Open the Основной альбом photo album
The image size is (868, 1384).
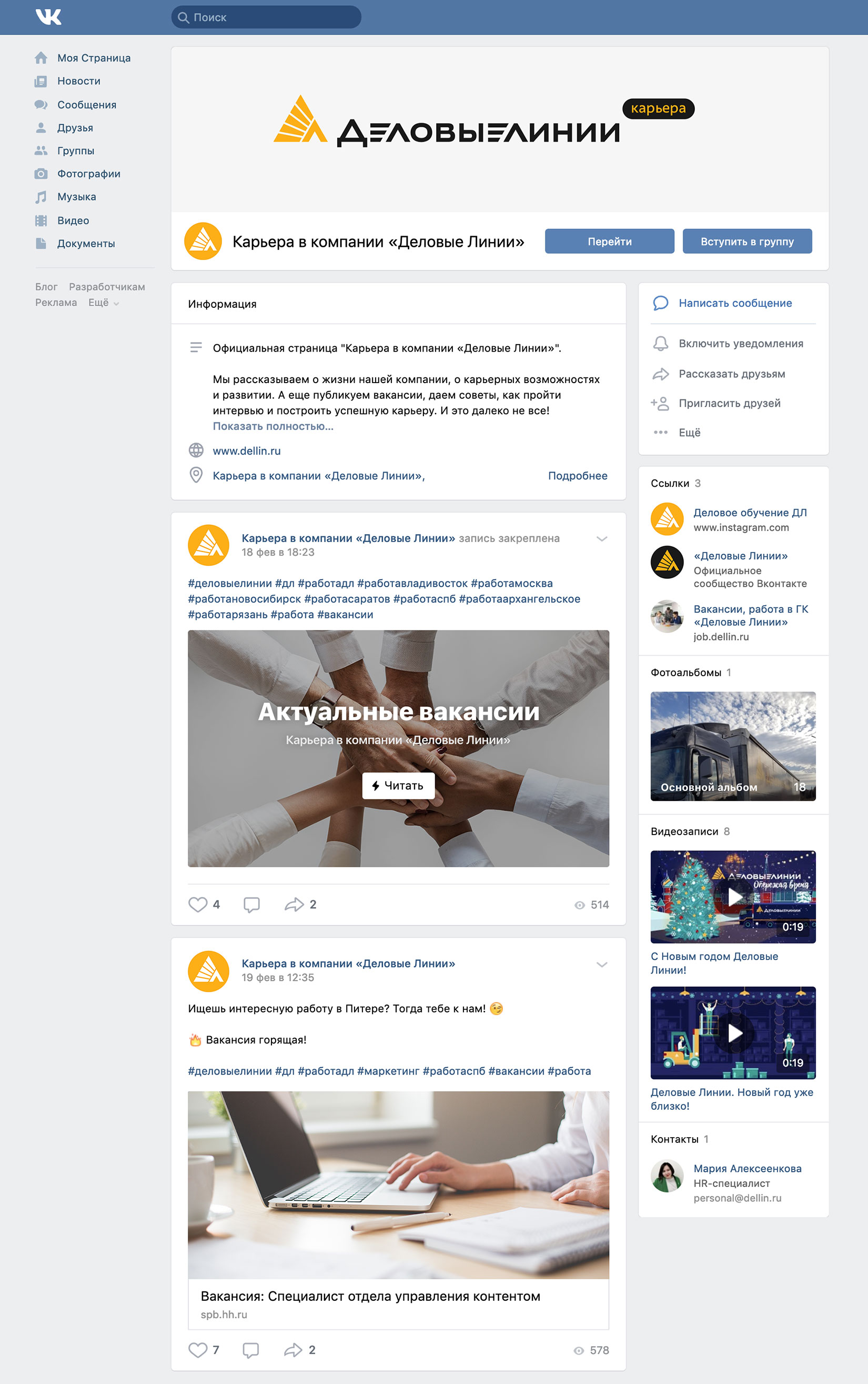click(733, 746)
